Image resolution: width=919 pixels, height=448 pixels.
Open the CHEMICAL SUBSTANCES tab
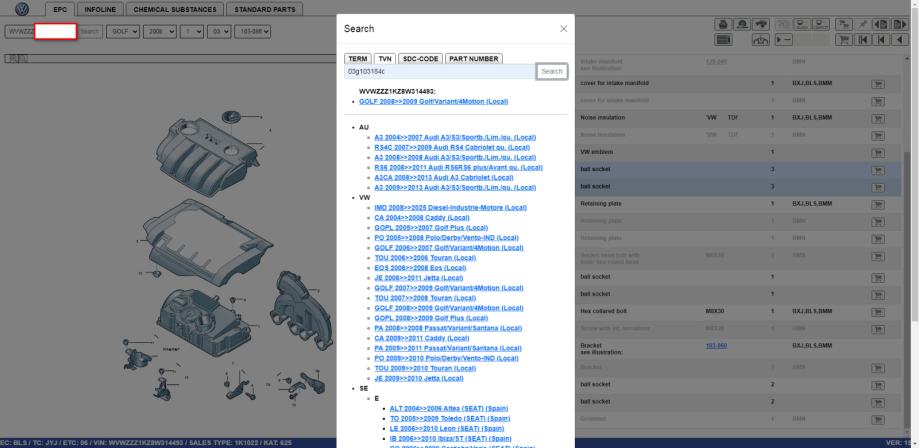click(175, 9)
